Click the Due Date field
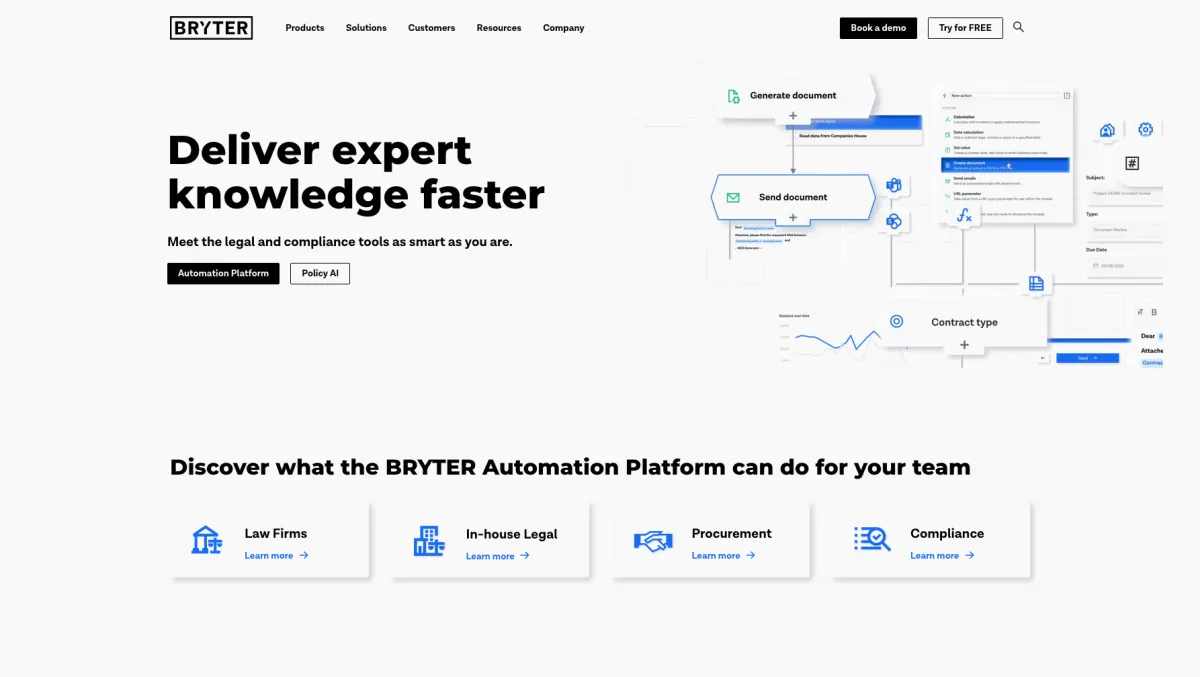Viewport: 1200px width, 677px height. [1125, 265]
